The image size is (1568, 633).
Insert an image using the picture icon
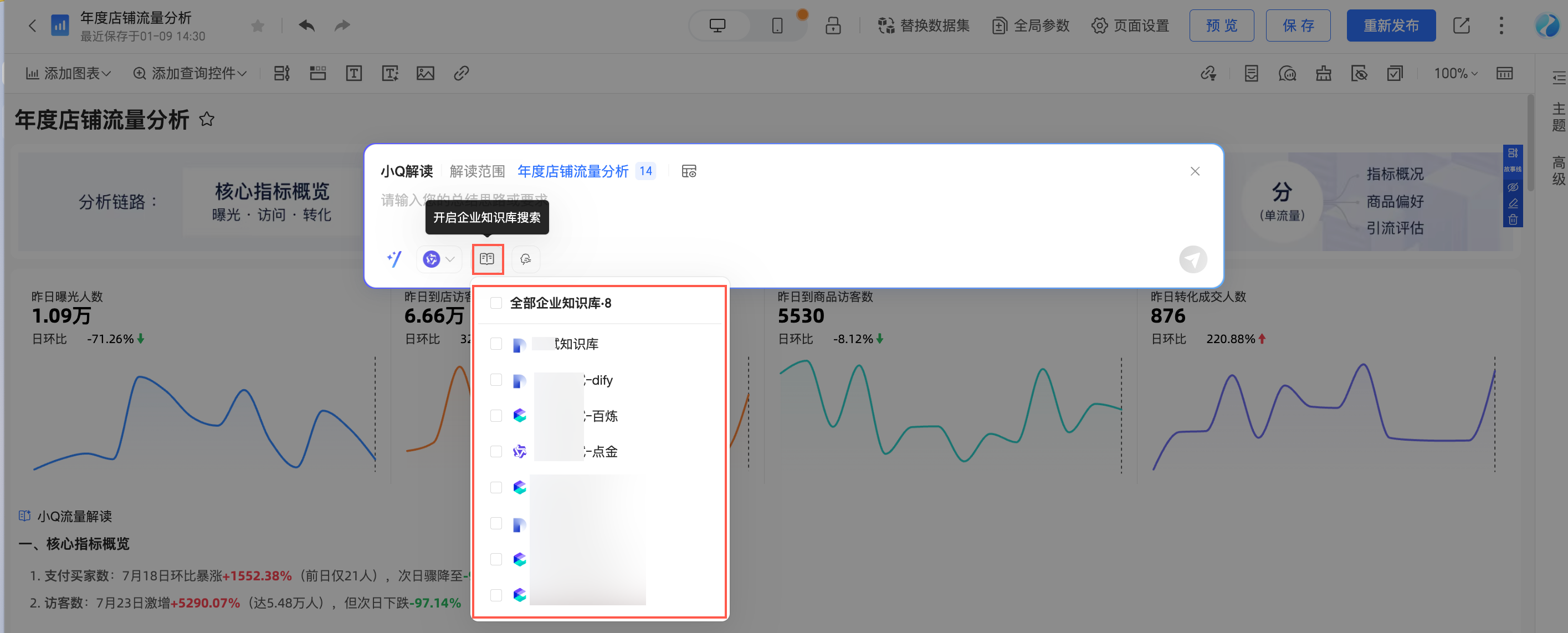(426, 74)
